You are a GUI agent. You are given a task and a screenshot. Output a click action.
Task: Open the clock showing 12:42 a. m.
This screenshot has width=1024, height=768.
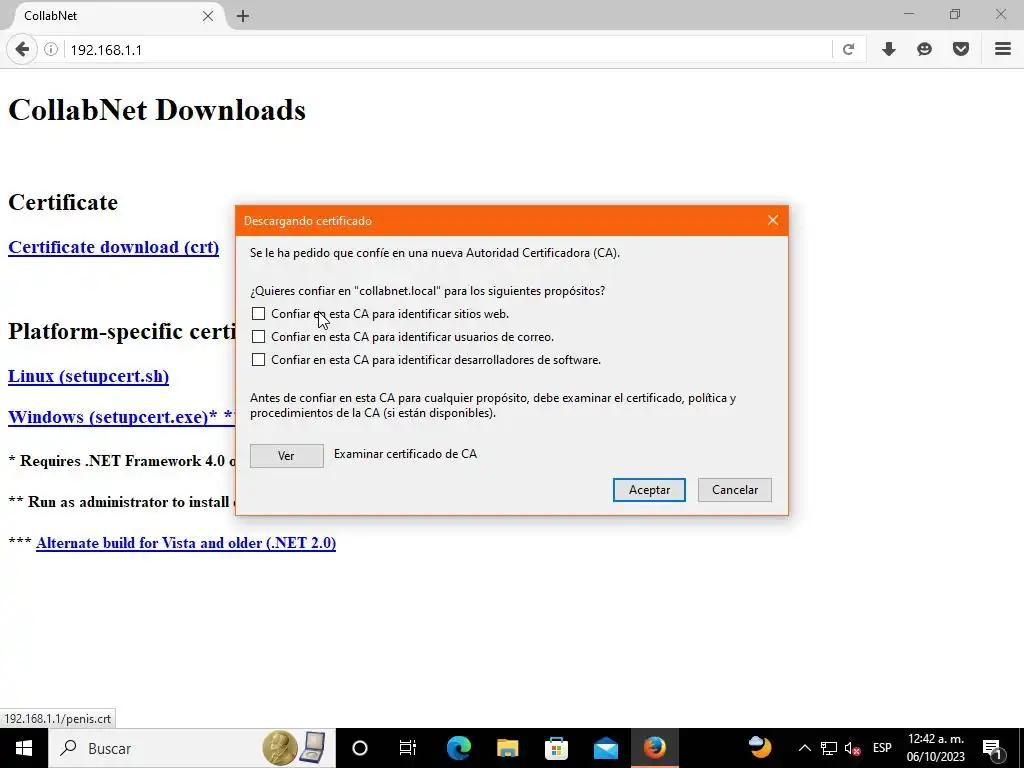(x=935, y=748)
